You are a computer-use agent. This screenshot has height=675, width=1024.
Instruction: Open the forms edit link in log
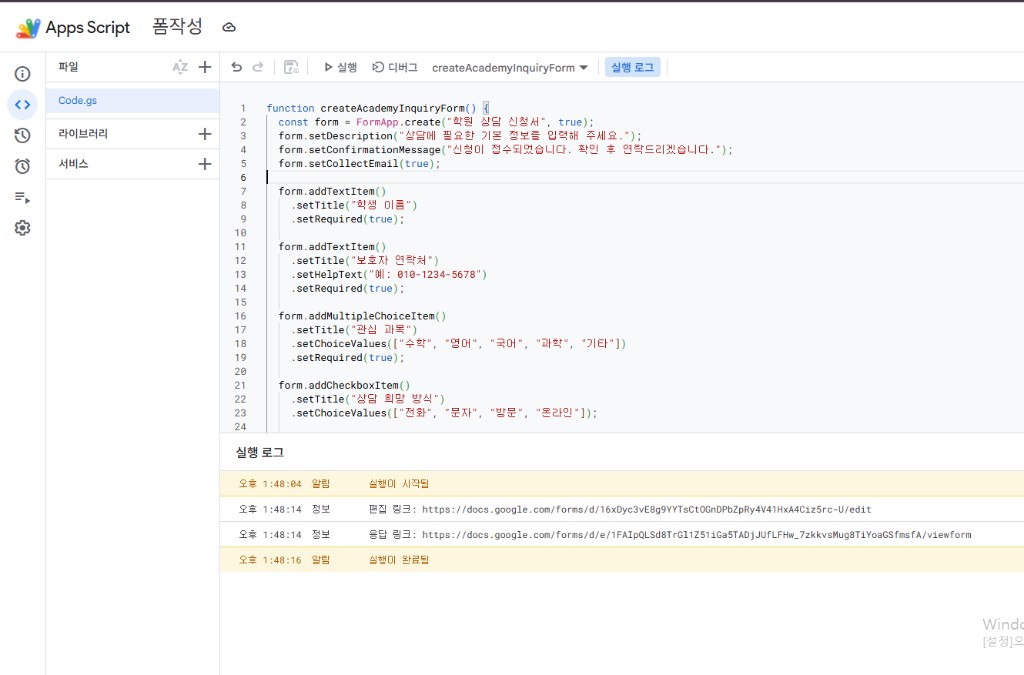tap(647, 509)
